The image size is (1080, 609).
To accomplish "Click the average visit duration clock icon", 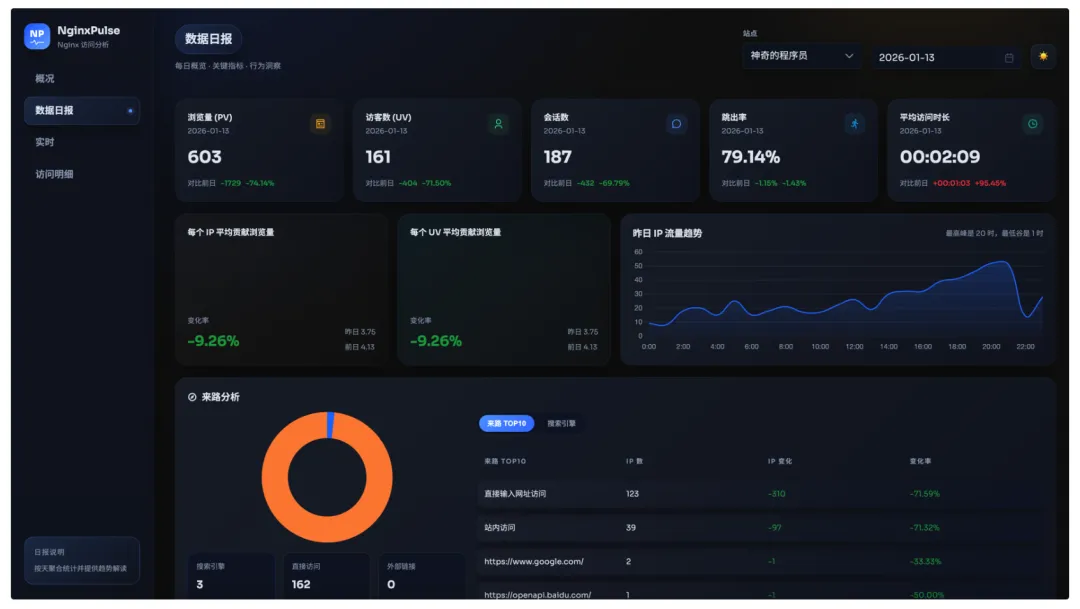I will tap(1032, 124).
